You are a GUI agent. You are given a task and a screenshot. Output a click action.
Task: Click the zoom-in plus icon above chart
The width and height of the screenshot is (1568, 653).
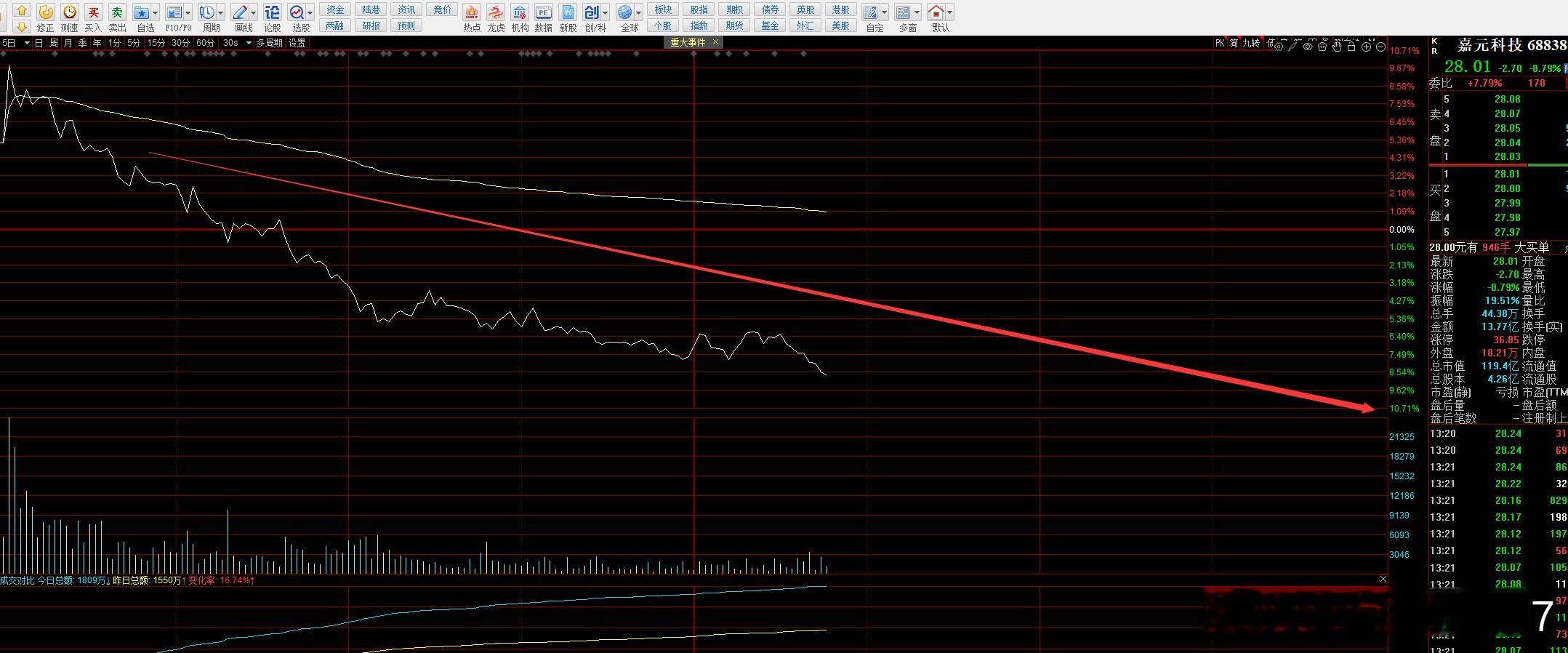click(1366, 47)
